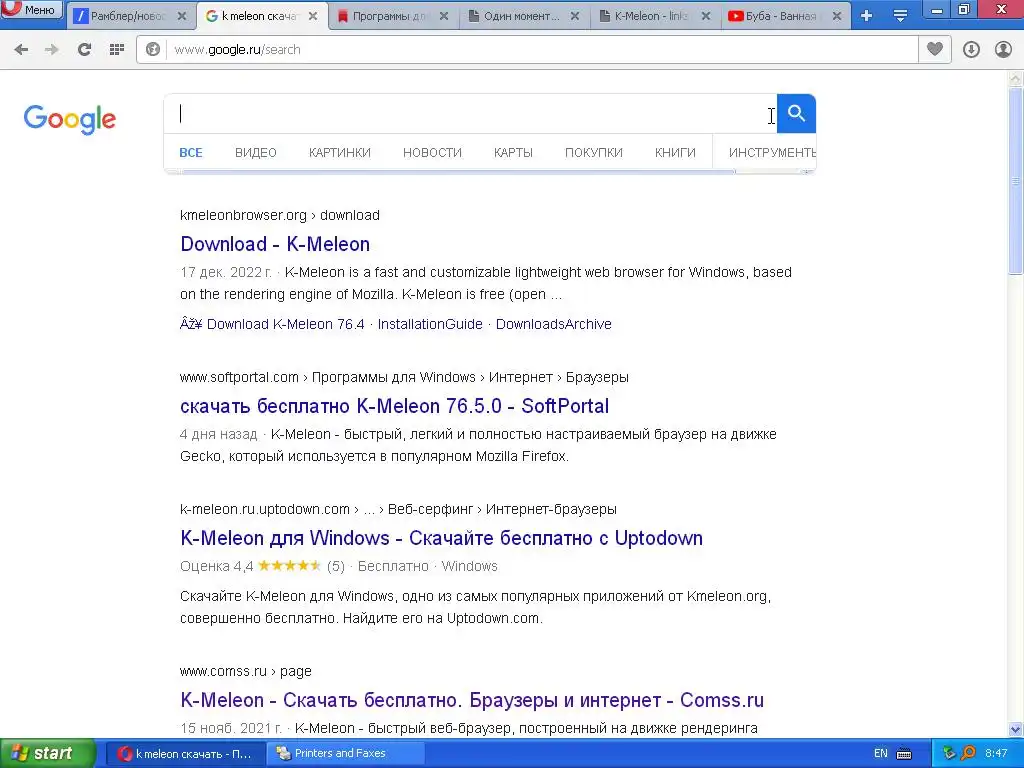The height and width of the screenshot is (768, 1024).
Task: Go forward with the forward arrow
Action: [x=52, y=50]
